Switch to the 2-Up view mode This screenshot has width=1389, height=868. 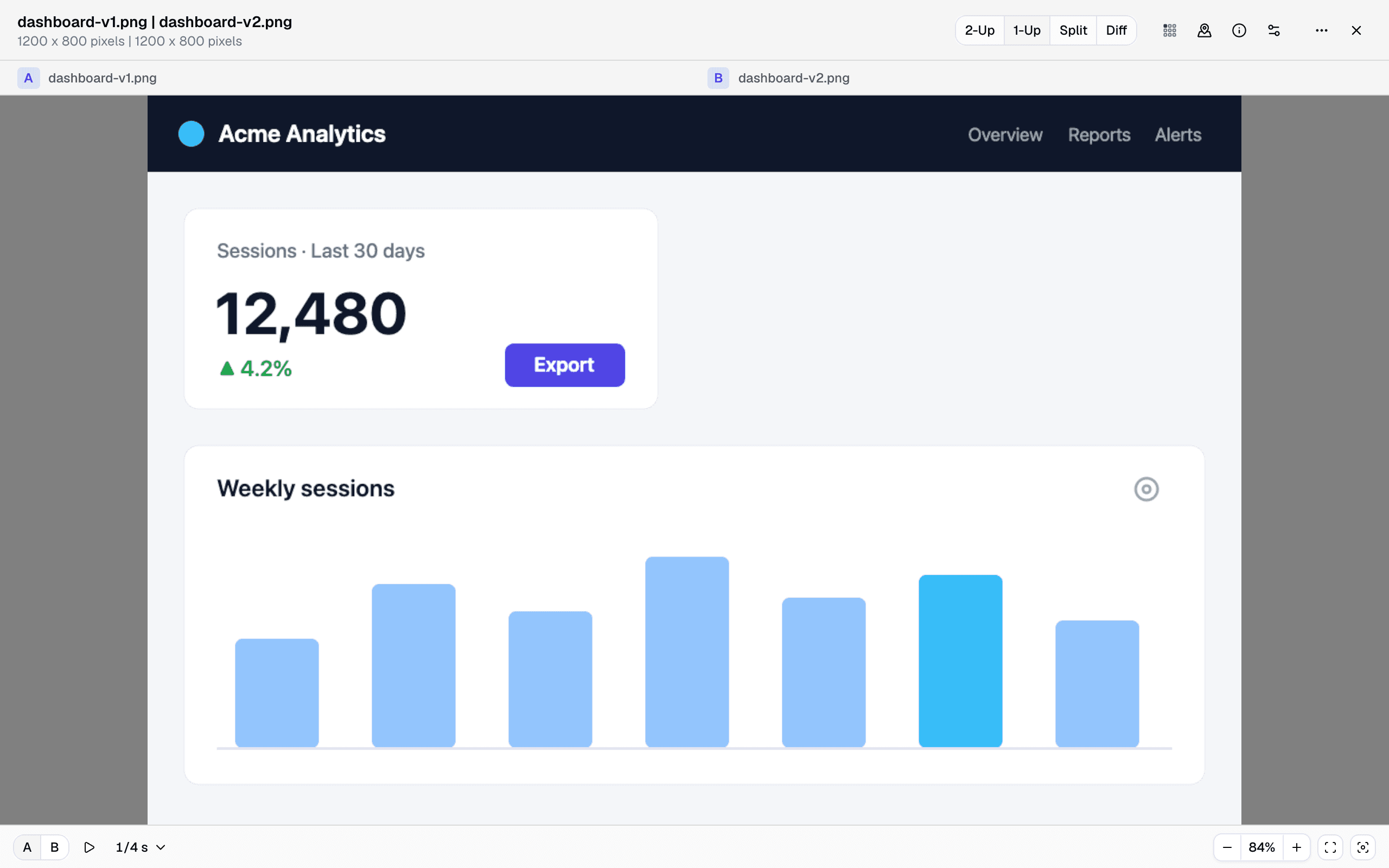tap(979, 30)
